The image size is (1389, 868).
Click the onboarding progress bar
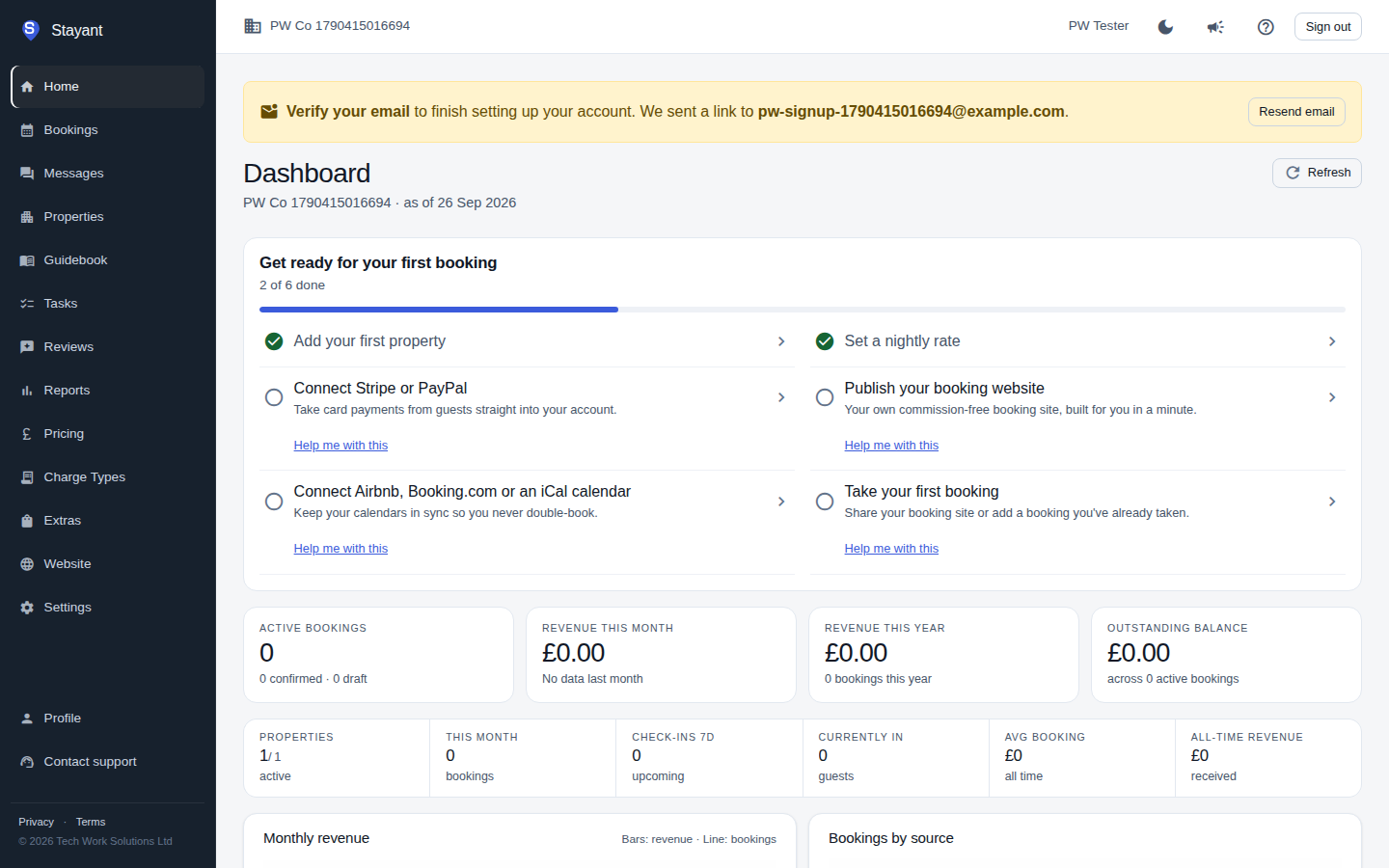pos(803,310)
